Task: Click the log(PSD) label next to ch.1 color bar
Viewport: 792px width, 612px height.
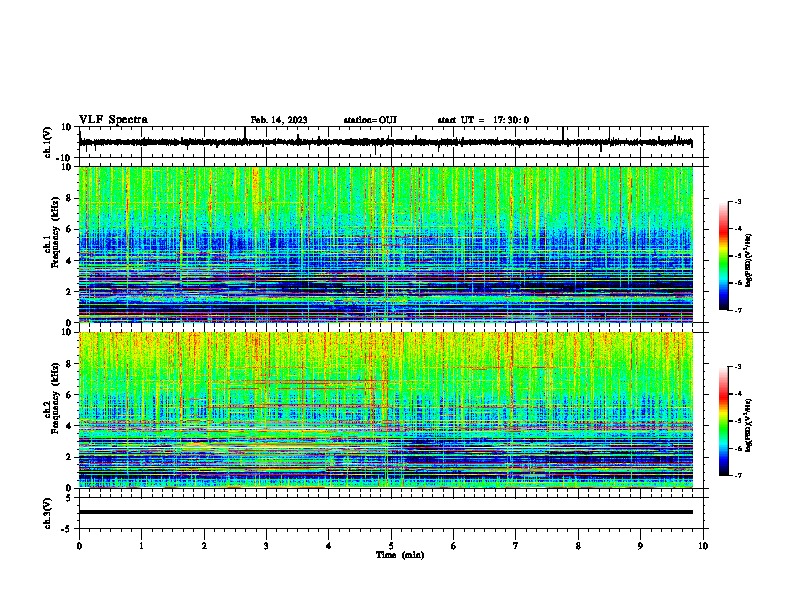Action: pos(749,261)
